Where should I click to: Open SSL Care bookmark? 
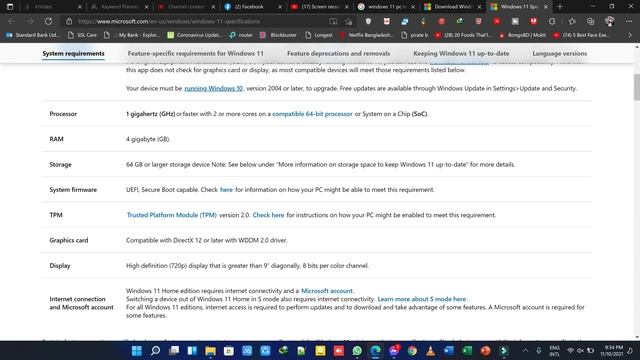point(82,35)
